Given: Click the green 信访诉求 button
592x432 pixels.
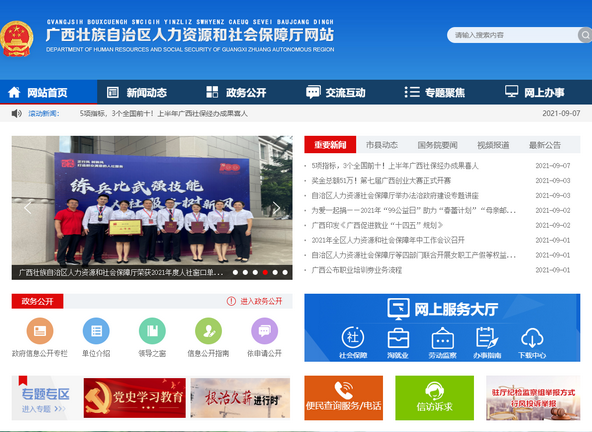Looking at the screenshot, I should click(435, 398).
